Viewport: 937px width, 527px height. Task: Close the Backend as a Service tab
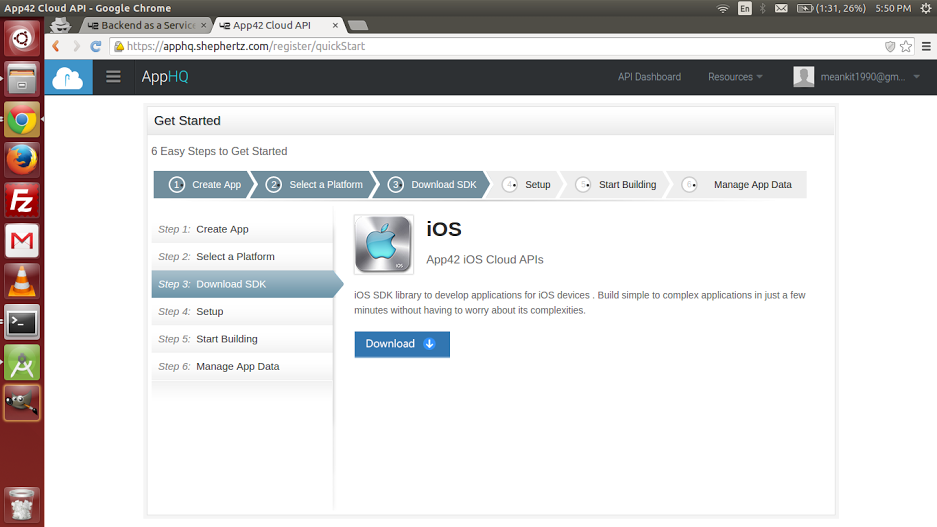click(x=204, y=25)
